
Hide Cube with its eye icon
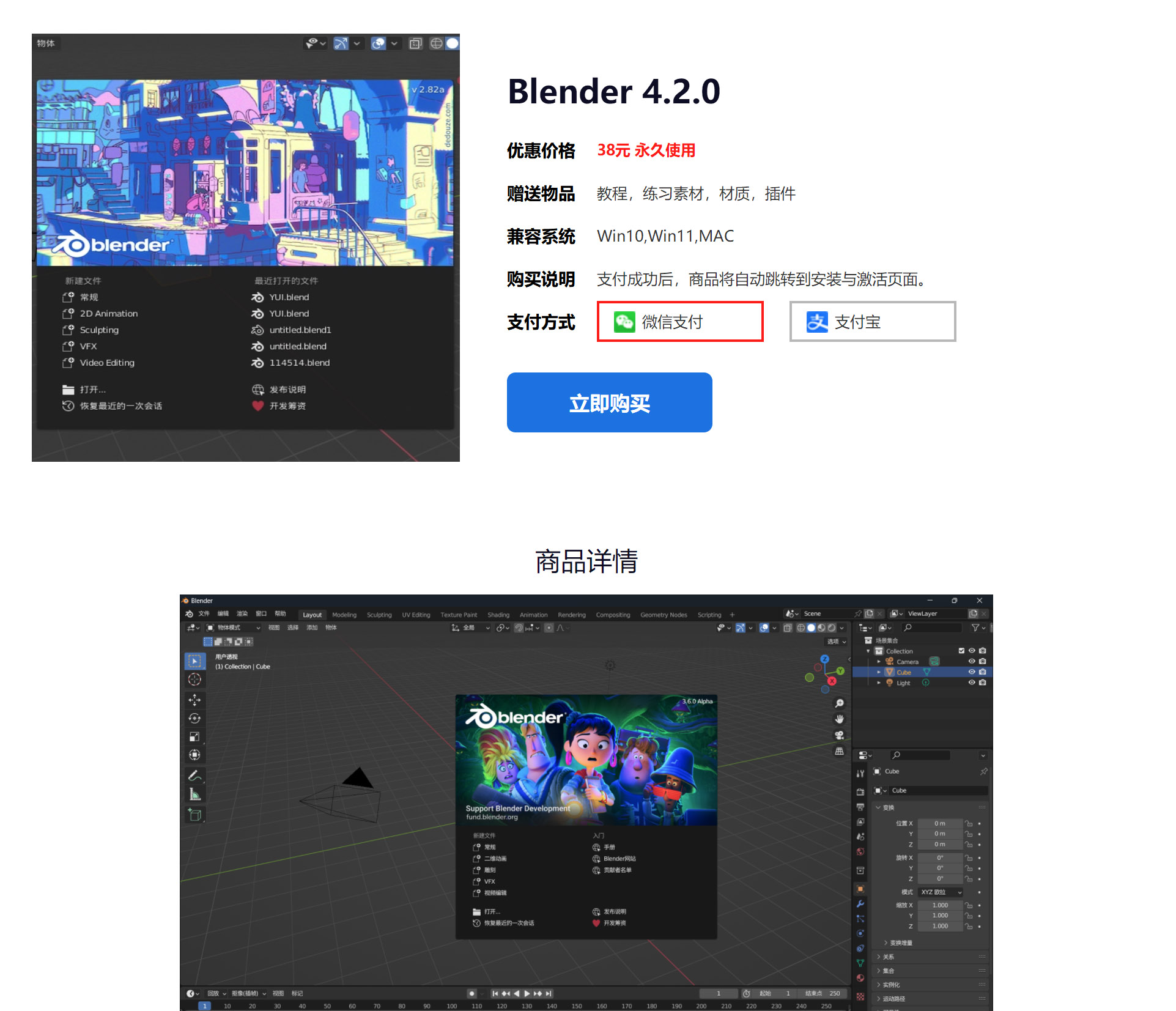pyautogui.click(x=972, y=672)
